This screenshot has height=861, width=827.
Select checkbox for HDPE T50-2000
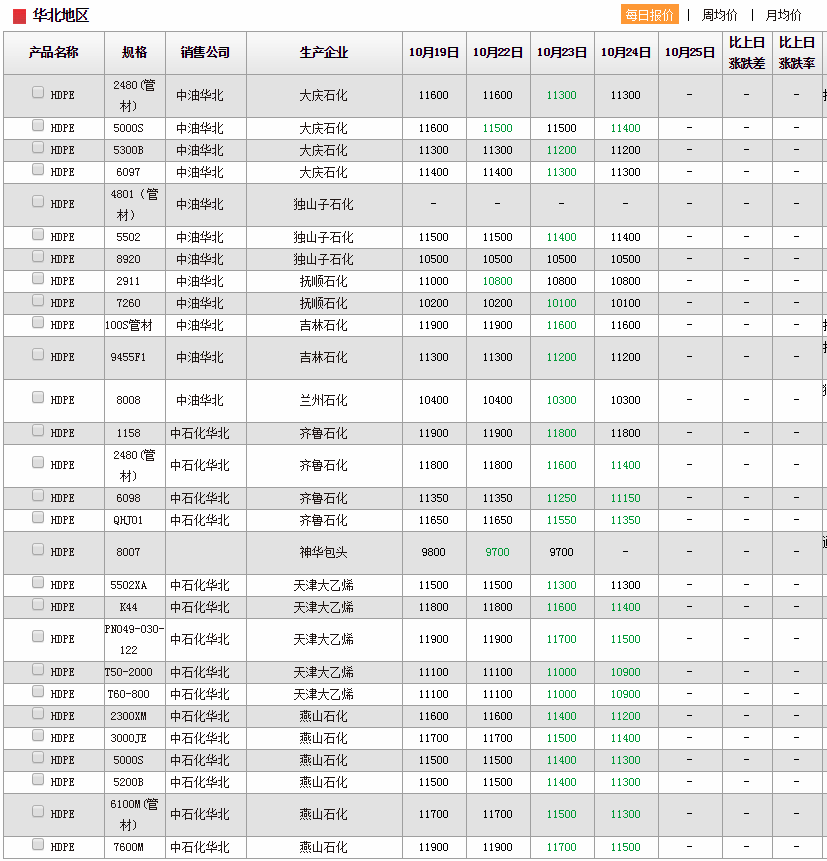[x=38, y=669]
